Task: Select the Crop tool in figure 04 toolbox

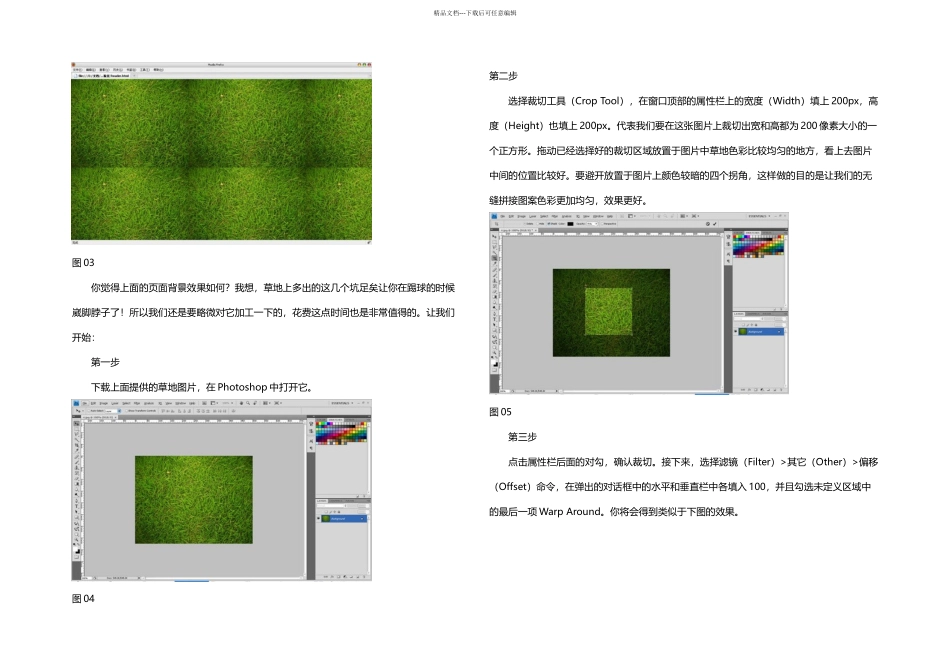Action: (76, 445)
